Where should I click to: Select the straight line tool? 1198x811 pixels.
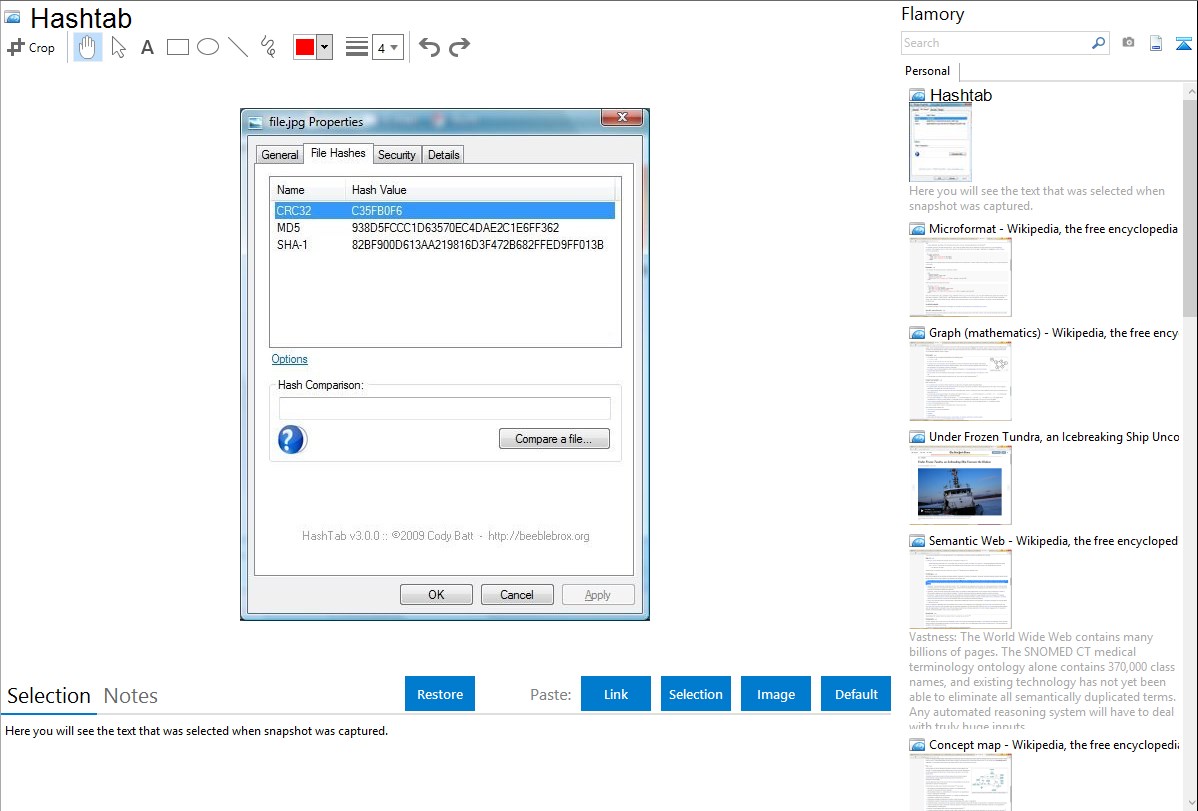[x=238, y=47]
